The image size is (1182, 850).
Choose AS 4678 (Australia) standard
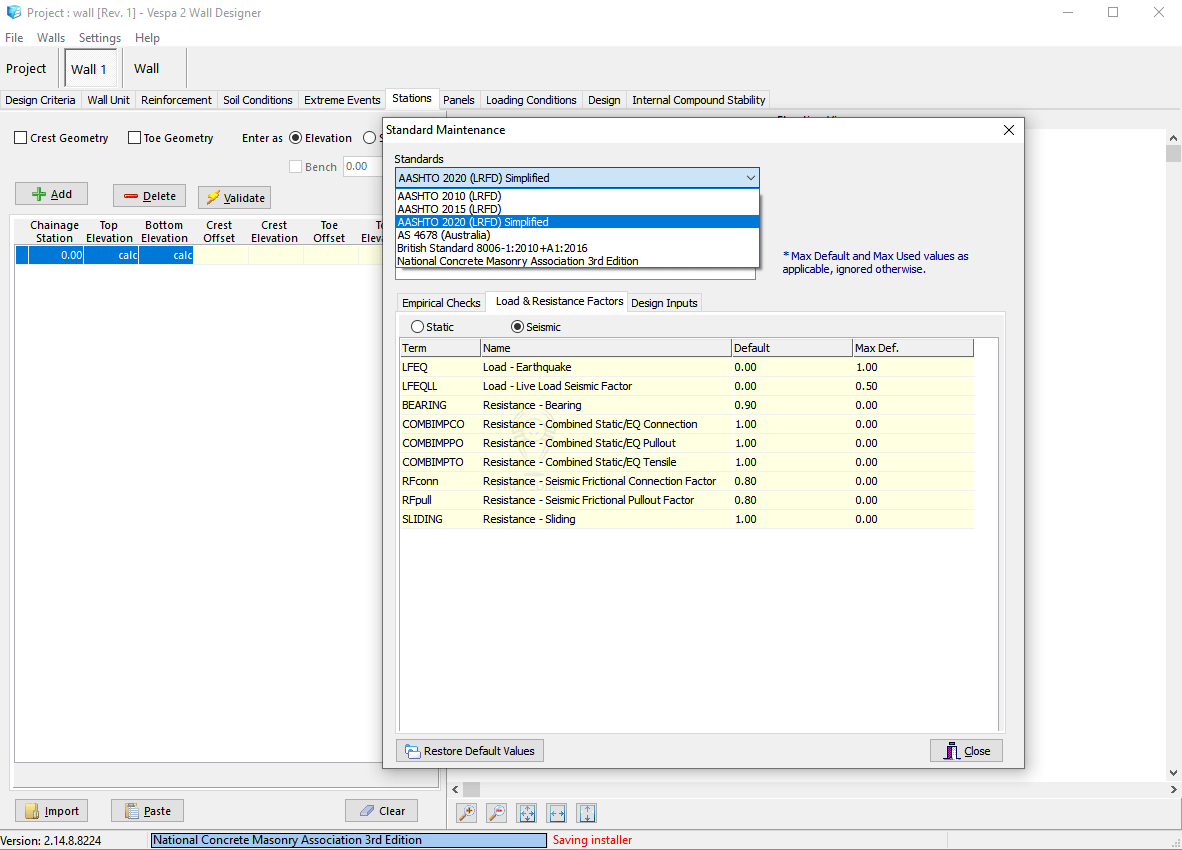(577, 235)
